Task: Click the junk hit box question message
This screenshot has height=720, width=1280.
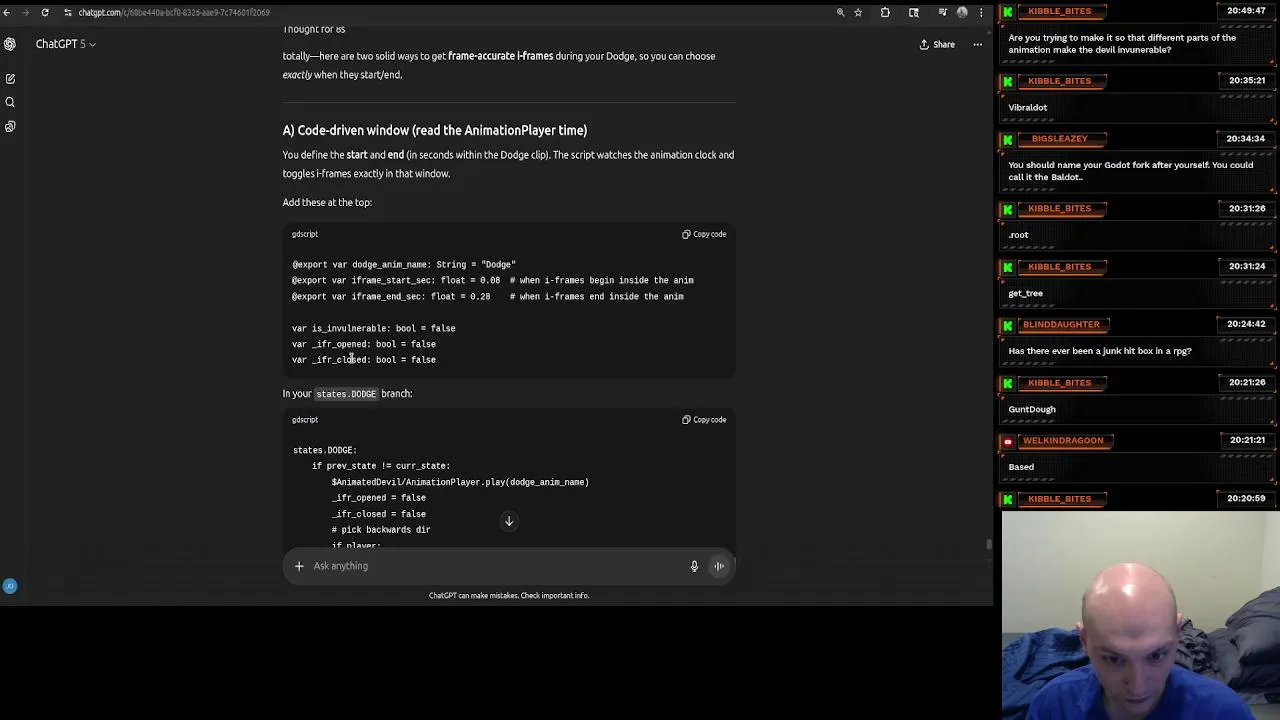Action: (x=1100, y=351)
